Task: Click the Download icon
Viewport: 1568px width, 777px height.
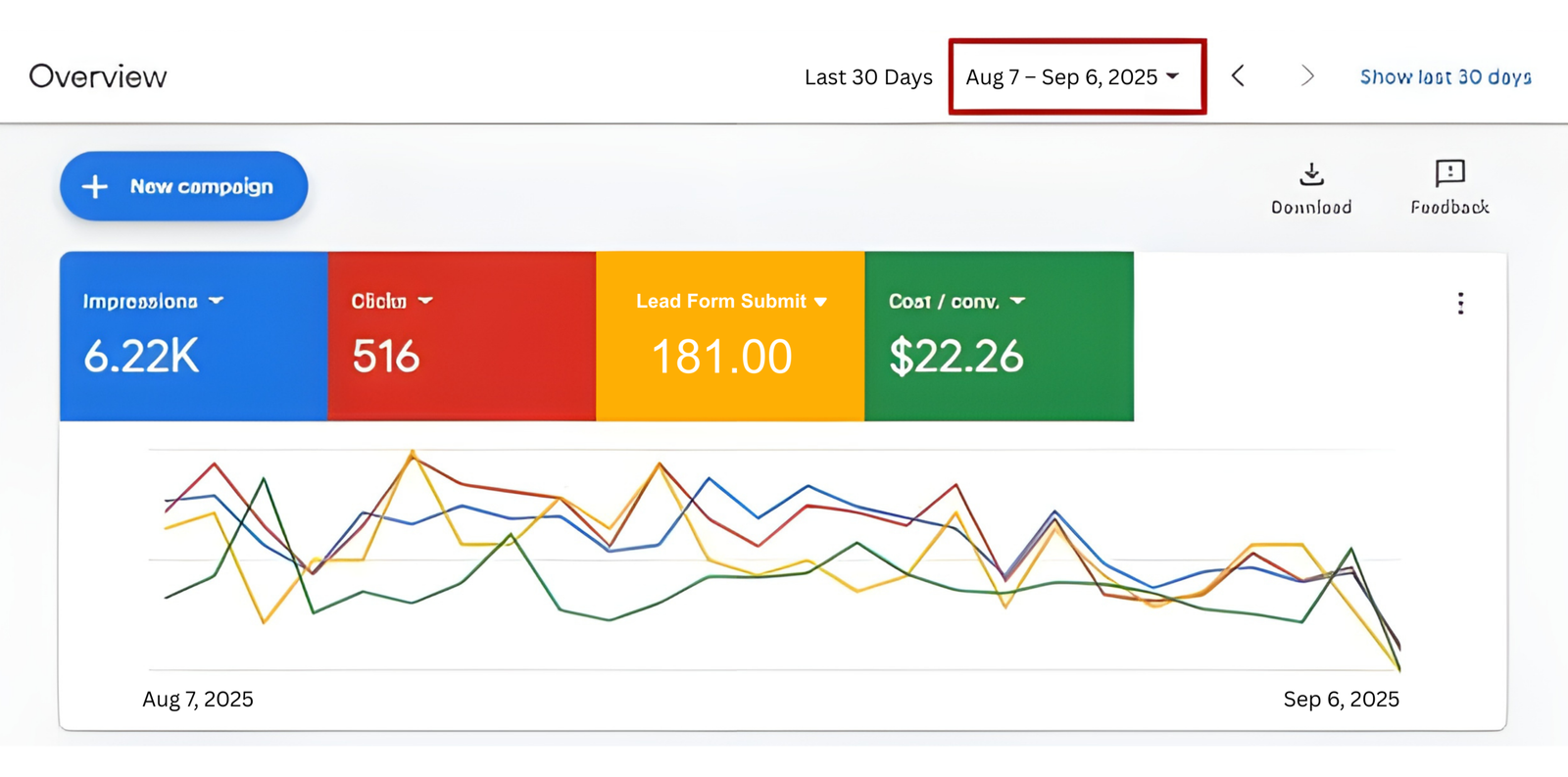Action: tap(1311, 174)
